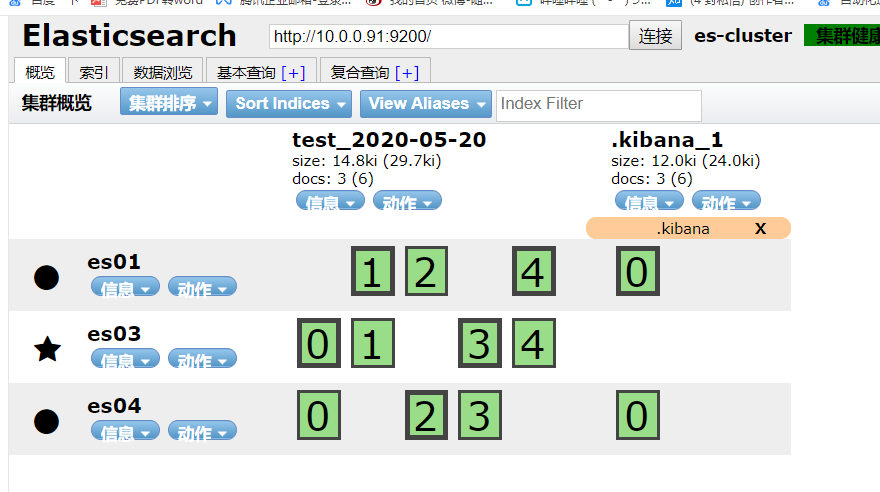Open 动作 dropdown for node es04
This screenshot has width=880, height=492.
pyautogui.click(x=202, y=431)
